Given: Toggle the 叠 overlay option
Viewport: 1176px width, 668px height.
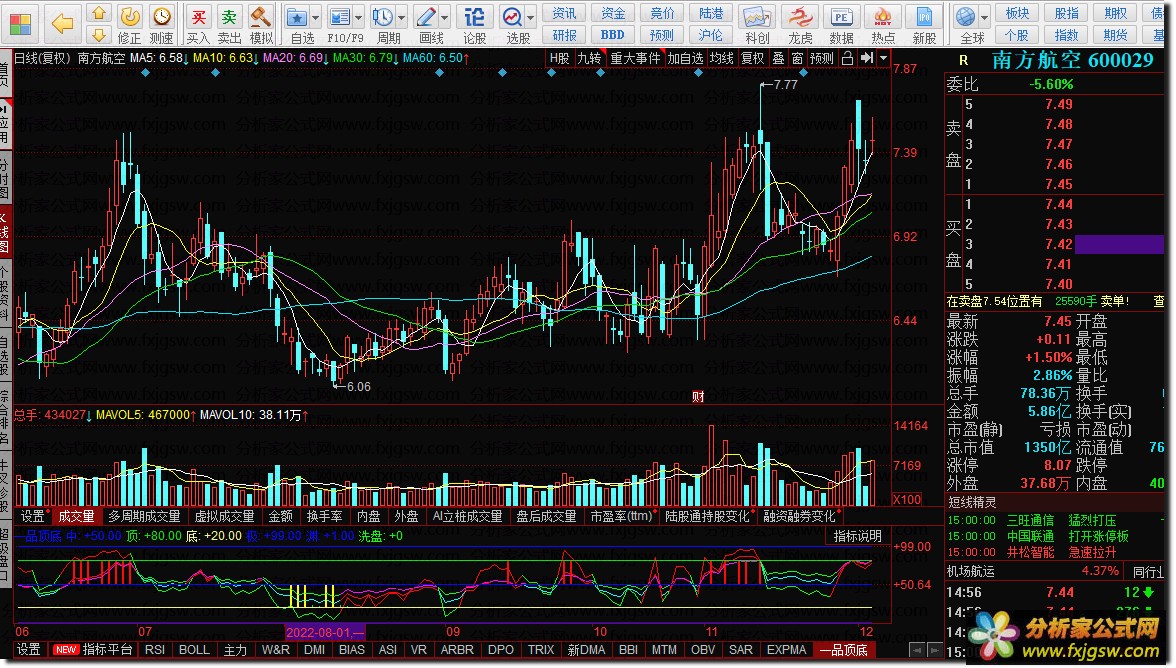Looking at the screenshot, I should click(778, 58).
